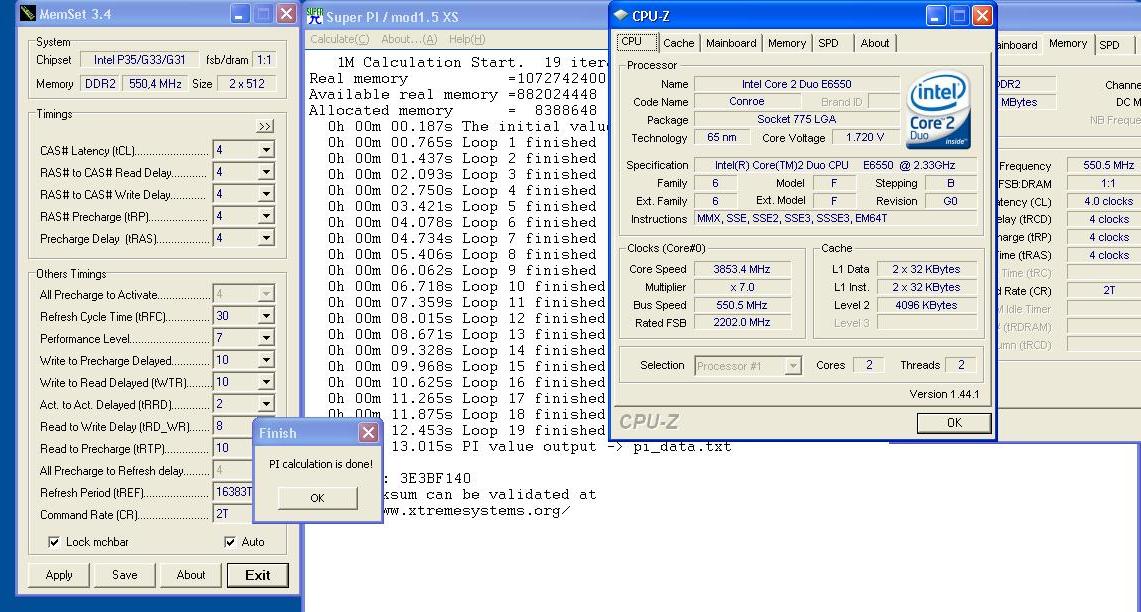Open the Help menu in Super PI
This screenshot has width=1141, height=612.
[466, 39]
